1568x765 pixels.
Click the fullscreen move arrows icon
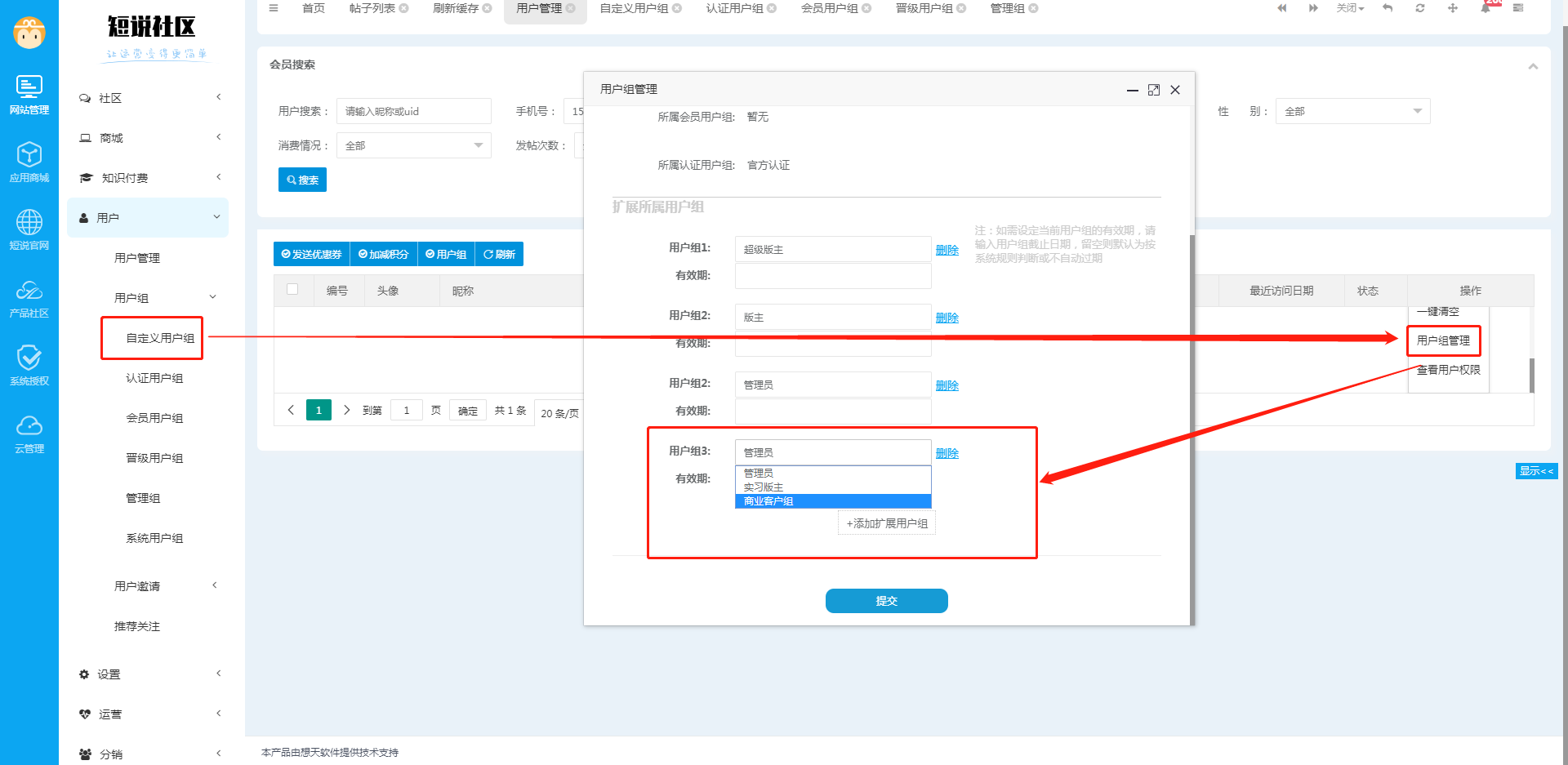(1453, 8)
